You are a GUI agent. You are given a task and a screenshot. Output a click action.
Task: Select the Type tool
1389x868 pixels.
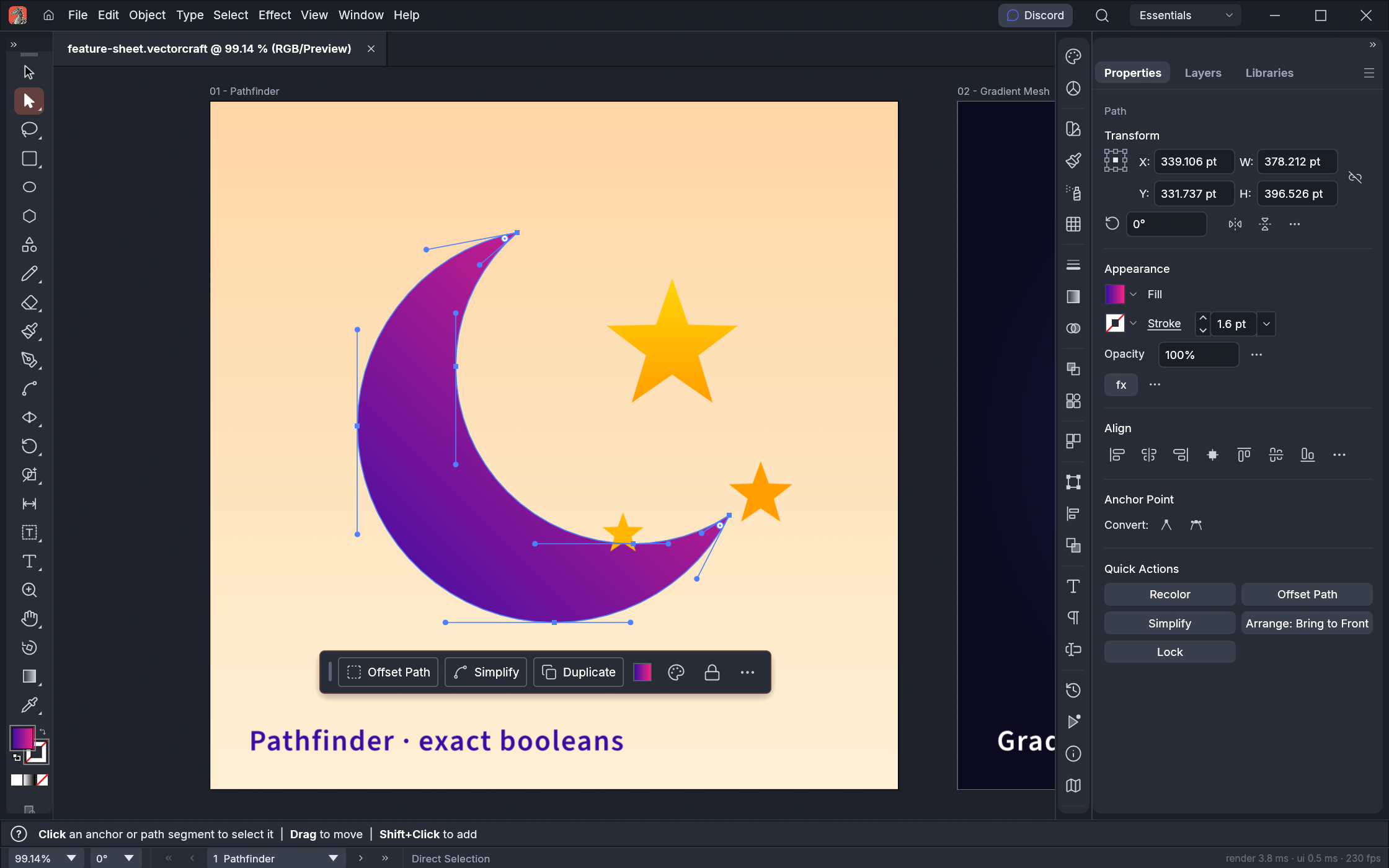tap(29, 561)
